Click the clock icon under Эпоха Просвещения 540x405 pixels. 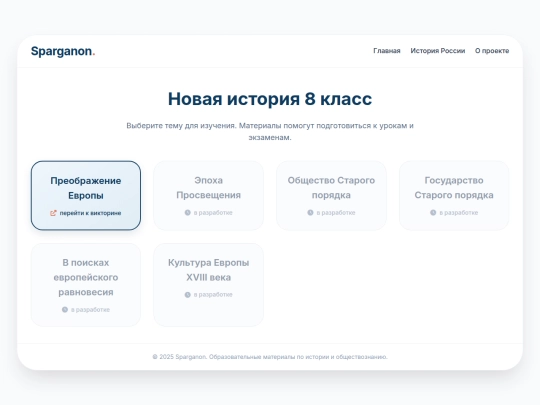coord(188,213)
